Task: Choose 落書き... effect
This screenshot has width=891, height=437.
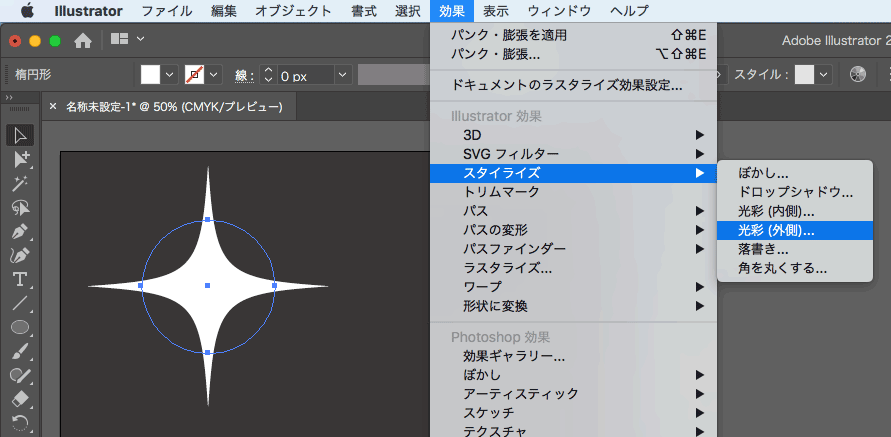Action: 794,249
